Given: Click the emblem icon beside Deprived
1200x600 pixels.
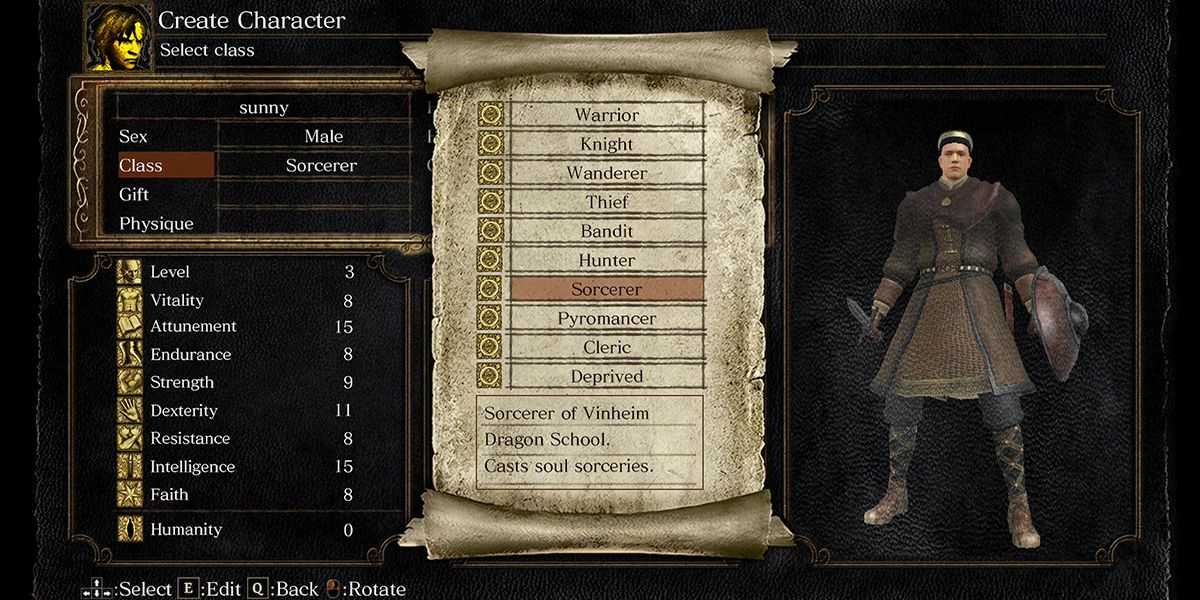Looking at the screenshot, I should click(x=490, y=377).
